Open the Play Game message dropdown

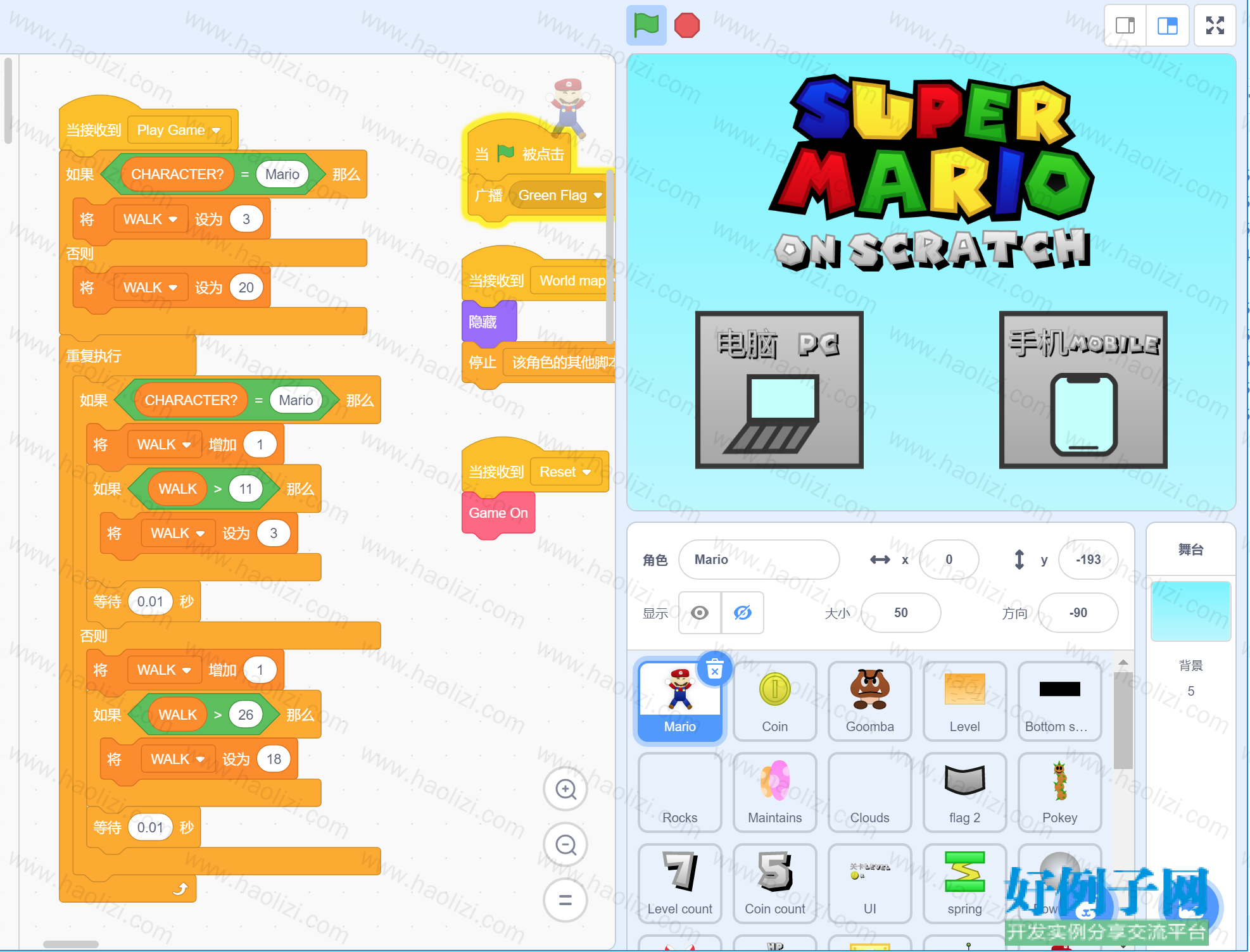179,130
